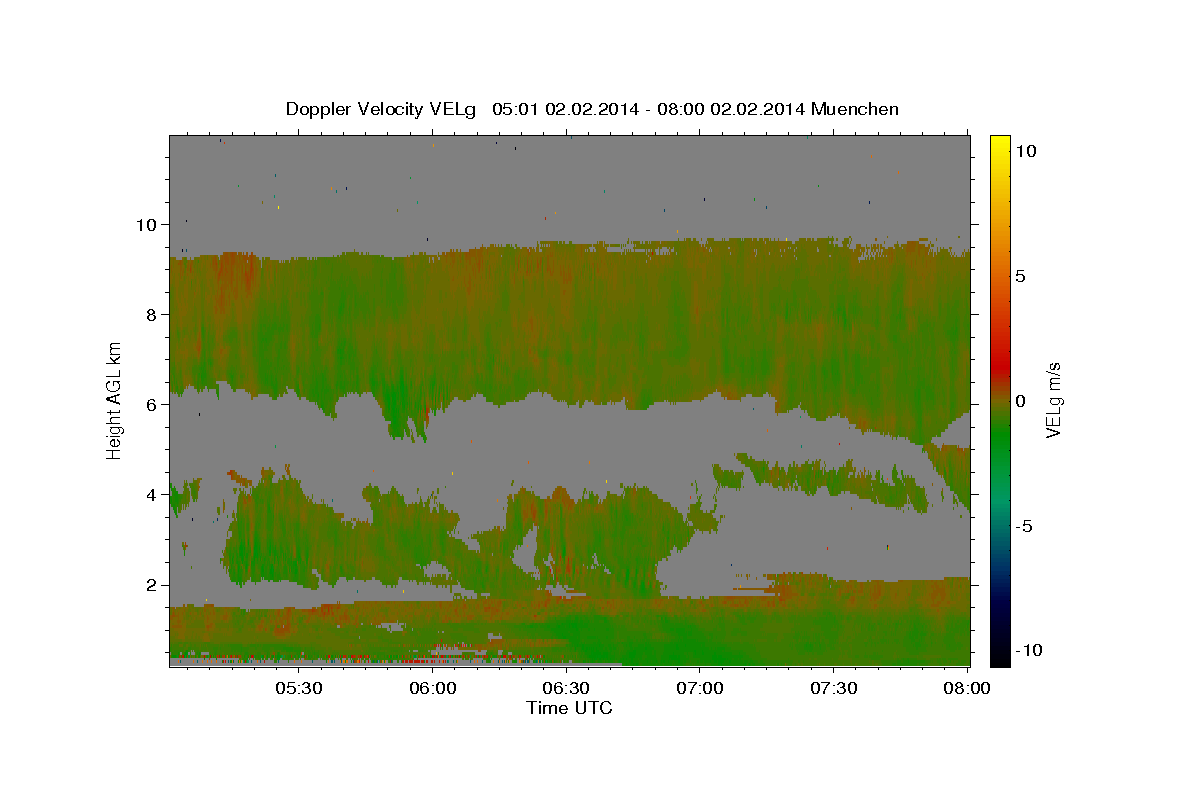
Task: Click the 05:30 time tick label
Action: tap(298, 688)
